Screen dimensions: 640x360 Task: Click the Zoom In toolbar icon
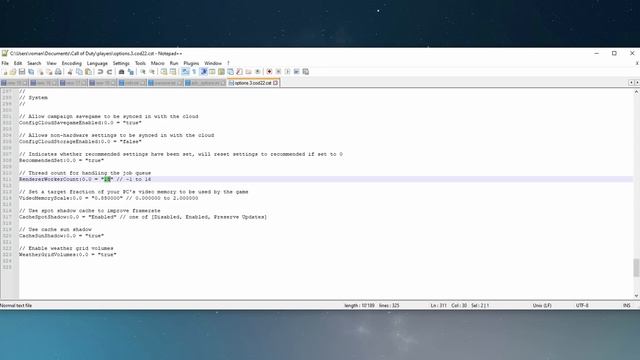point(143,72)
